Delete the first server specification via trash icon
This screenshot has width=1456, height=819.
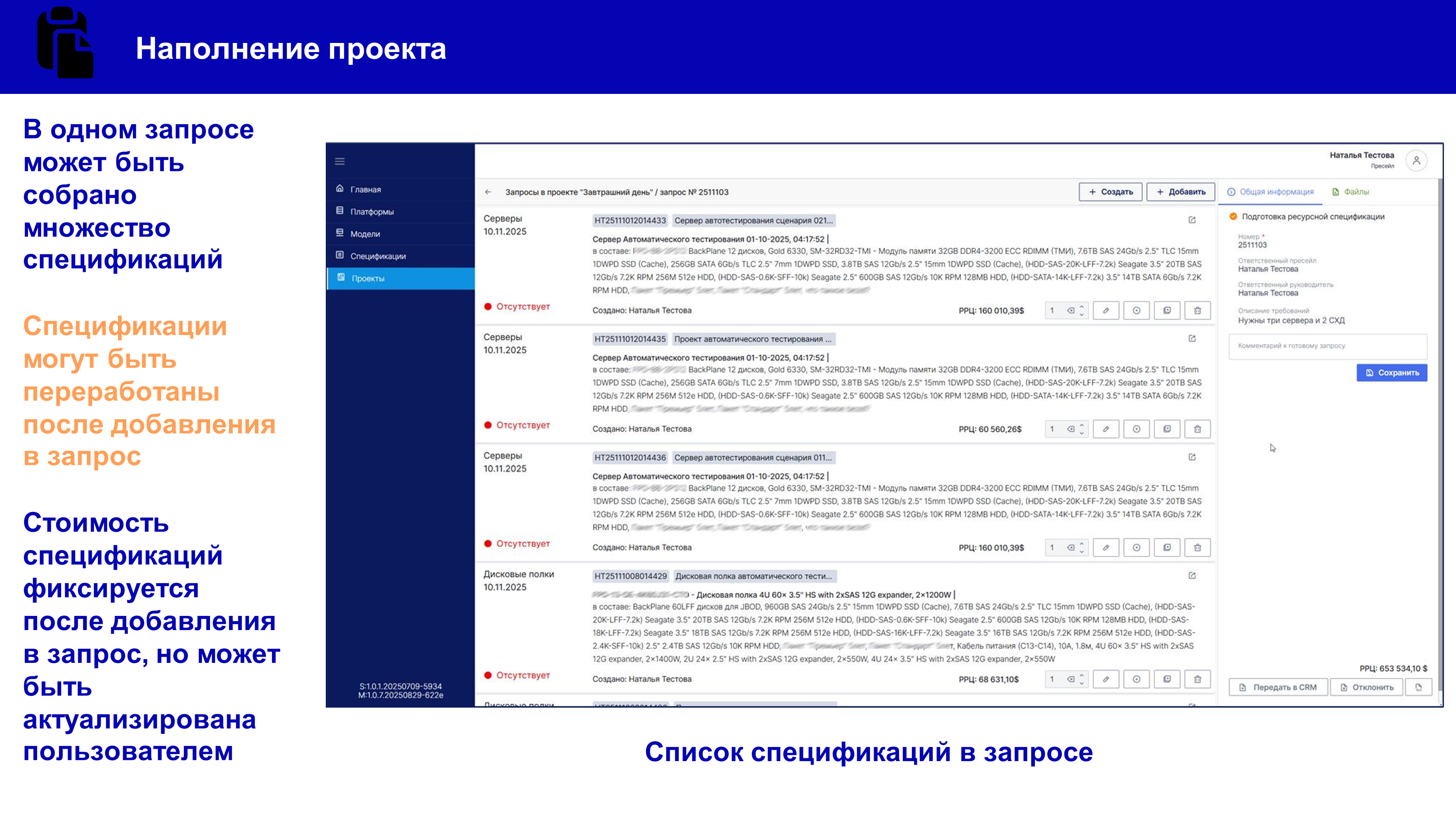click(x=1197, y=310)
